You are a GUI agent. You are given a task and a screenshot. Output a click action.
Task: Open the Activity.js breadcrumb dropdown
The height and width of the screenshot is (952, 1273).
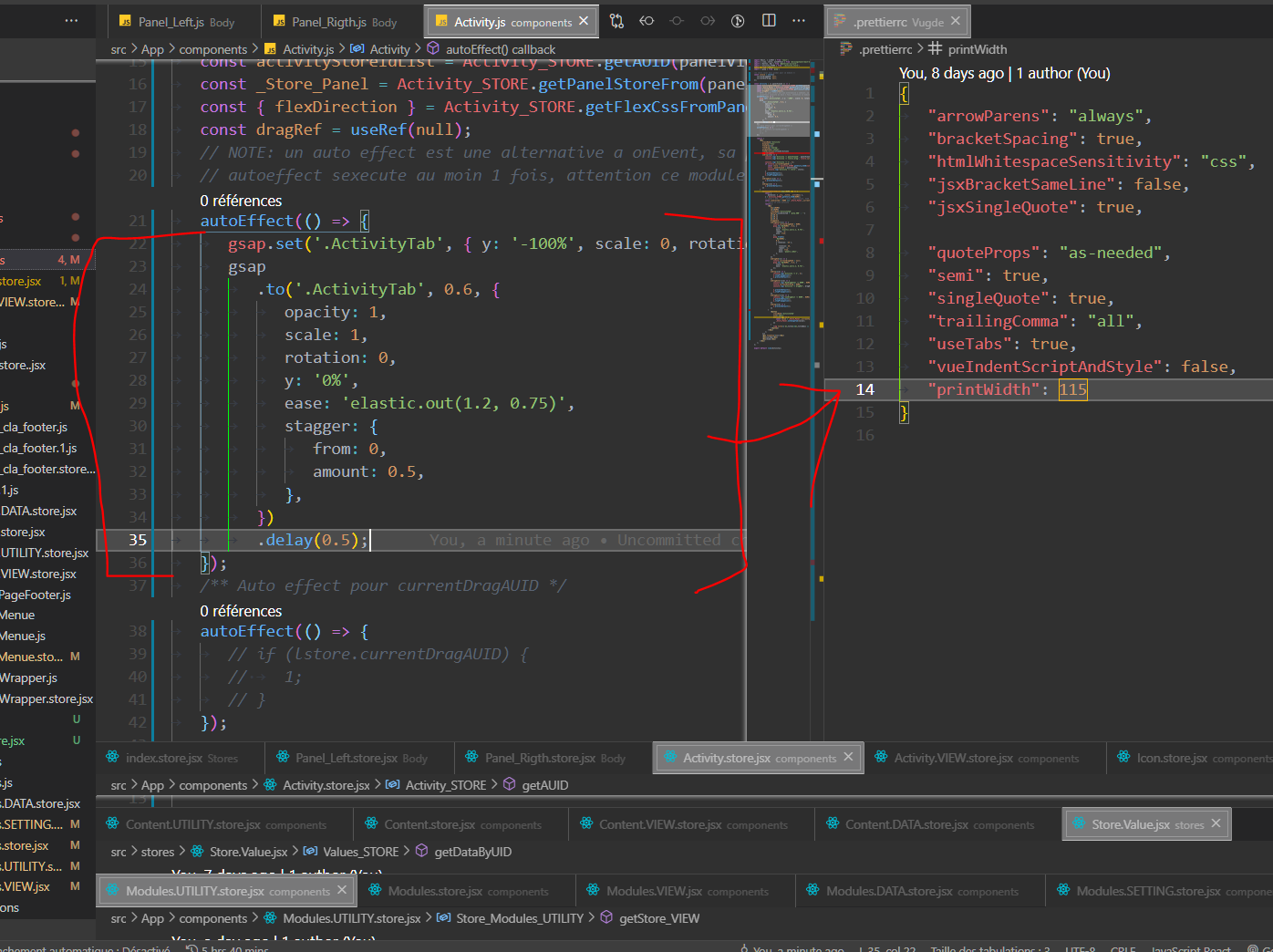(x=299, y=49)
